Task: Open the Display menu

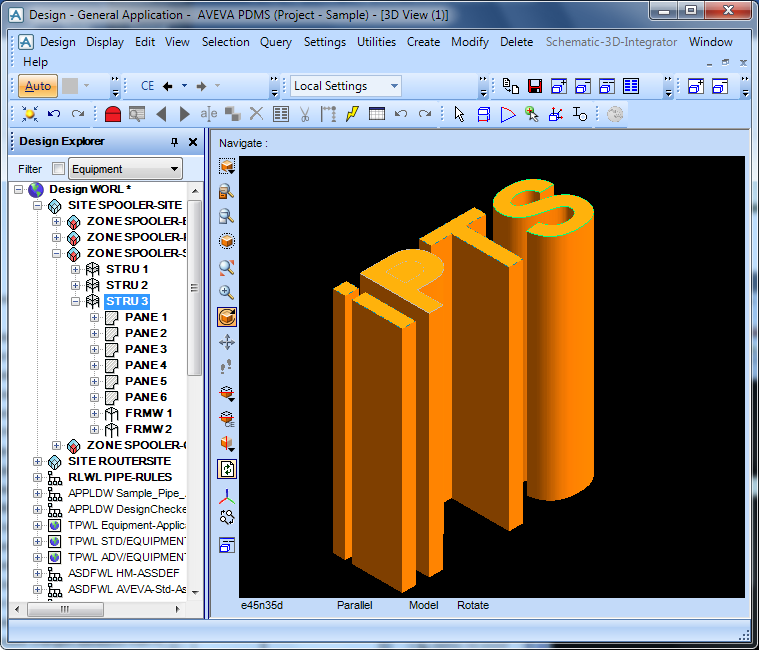Action: pos(105,42)
